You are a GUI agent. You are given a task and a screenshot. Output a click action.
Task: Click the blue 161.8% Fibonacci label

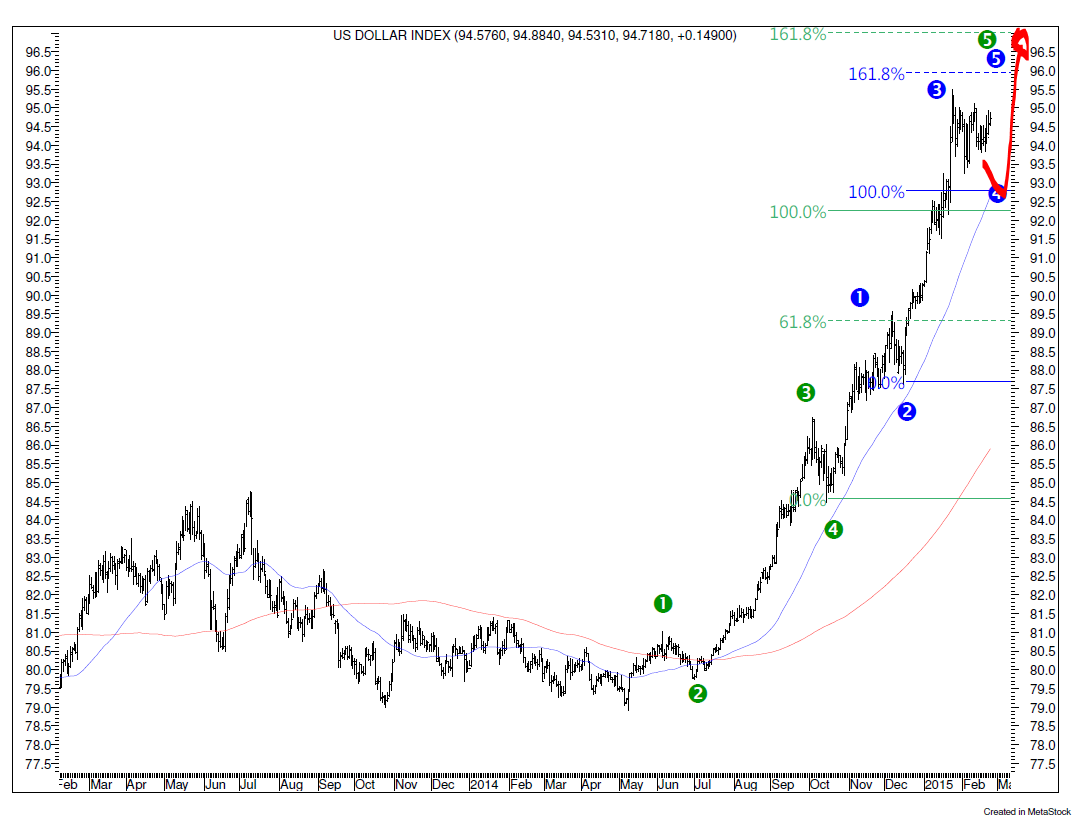coord(876,74)
